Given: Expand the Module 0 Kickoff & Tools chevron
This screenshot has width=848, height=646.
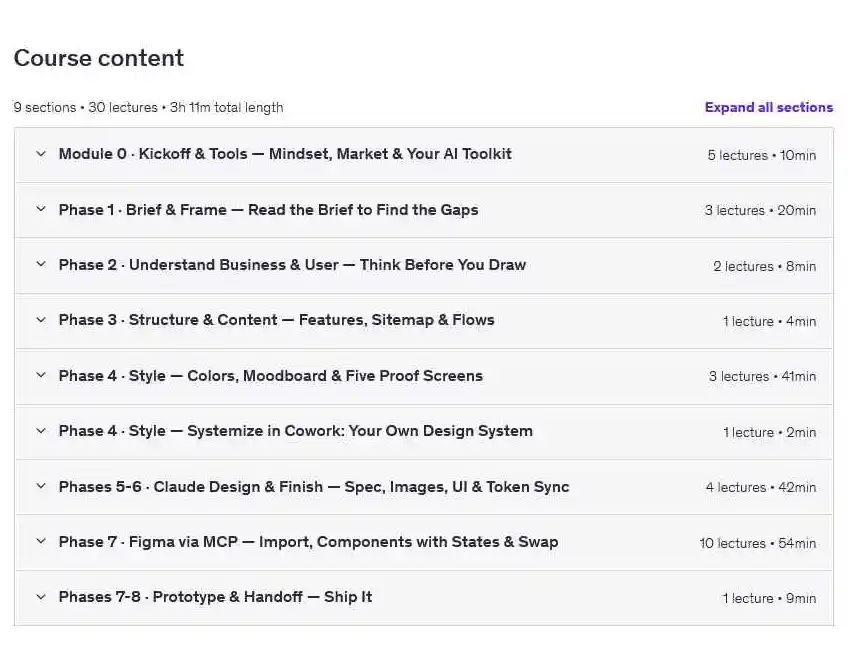Looking at the screenshot, I should [41, 154].
